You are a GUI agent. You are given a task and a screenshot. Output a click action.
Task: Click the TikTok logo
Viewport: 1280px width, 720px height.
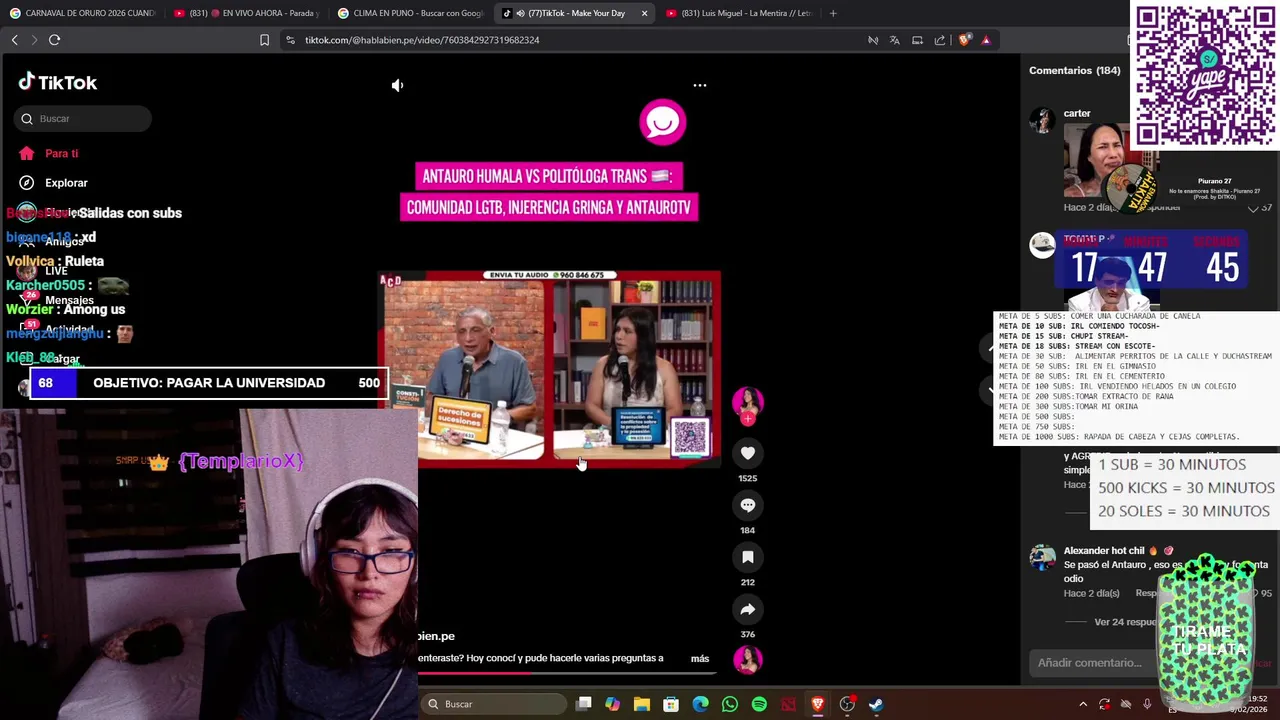click(x=58, y=82)
